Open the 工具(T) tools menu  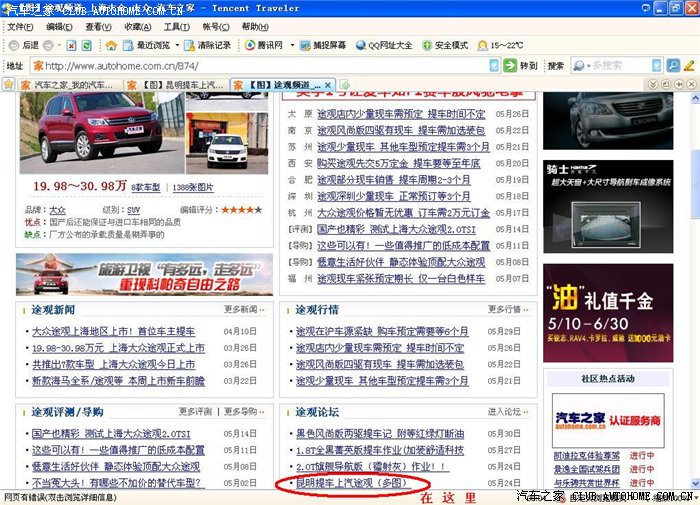[x=176, y=27]
